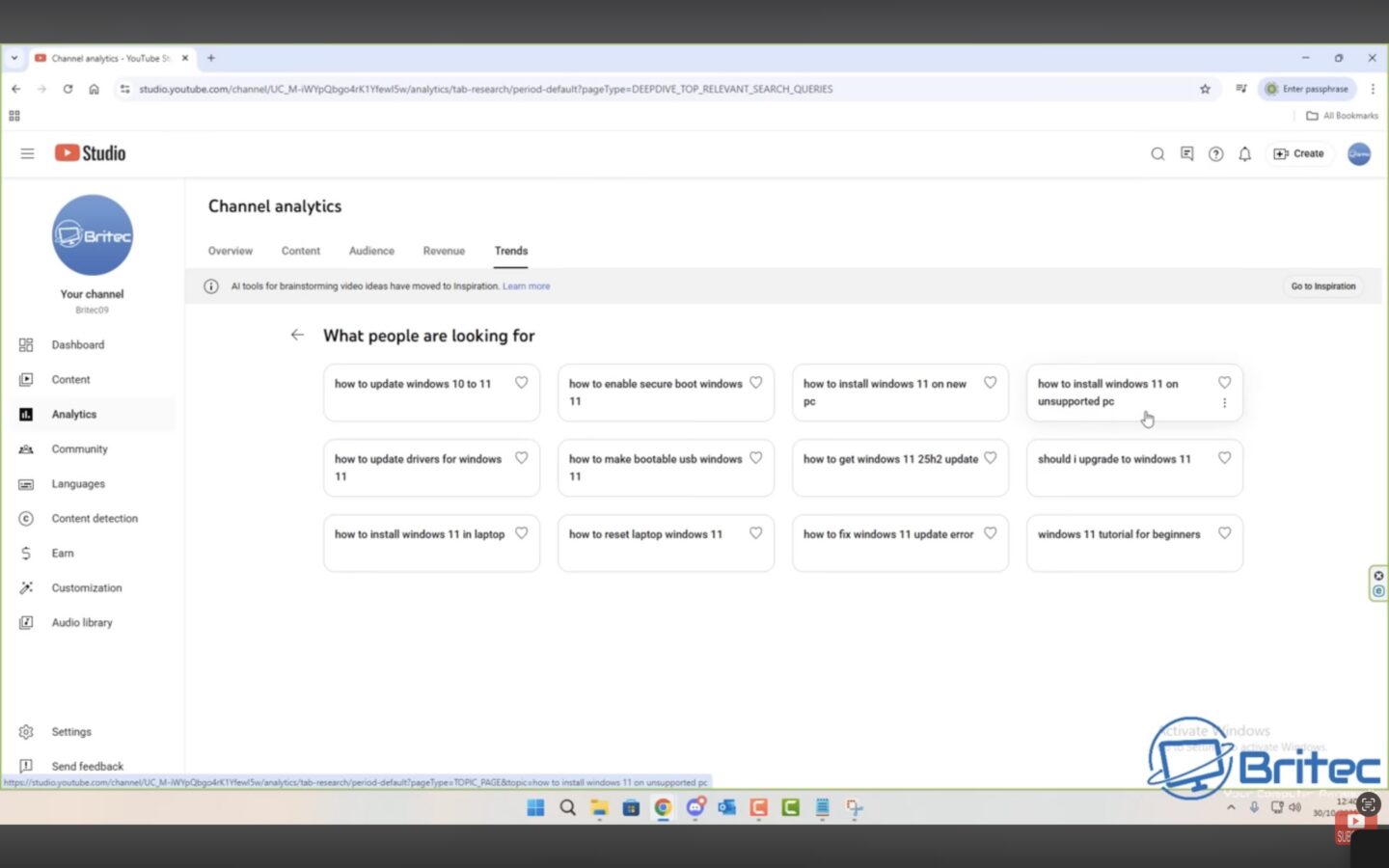1389x868 pixels.
Task: Open three-dot menu on unsupported pc card
Action: (1224, 403)
